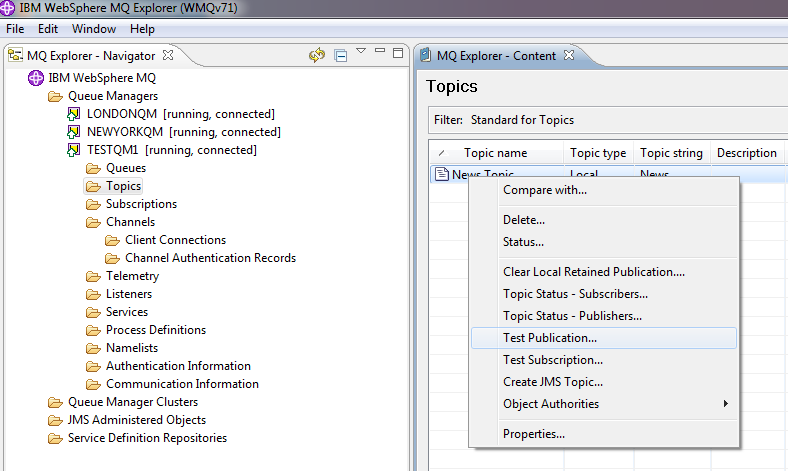The height and width of the screenshot is (471, 788).
Task: Click the Service Definition Repositories folder icon
Action: (55, 438)
